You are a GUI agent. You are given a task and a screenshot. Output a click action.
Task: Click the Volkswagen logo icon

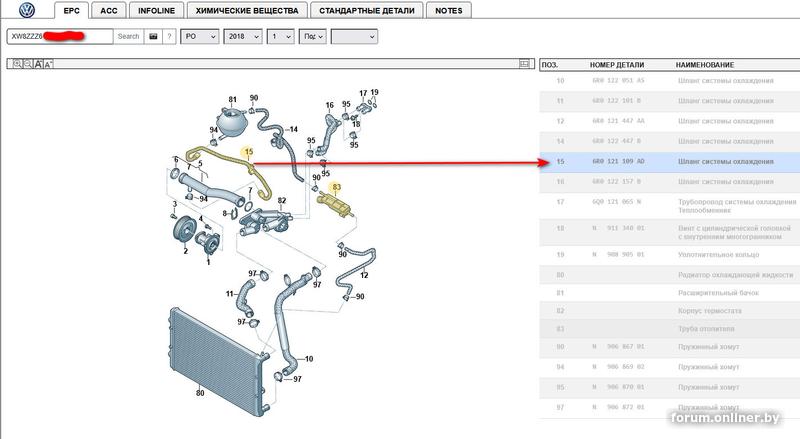27,10
